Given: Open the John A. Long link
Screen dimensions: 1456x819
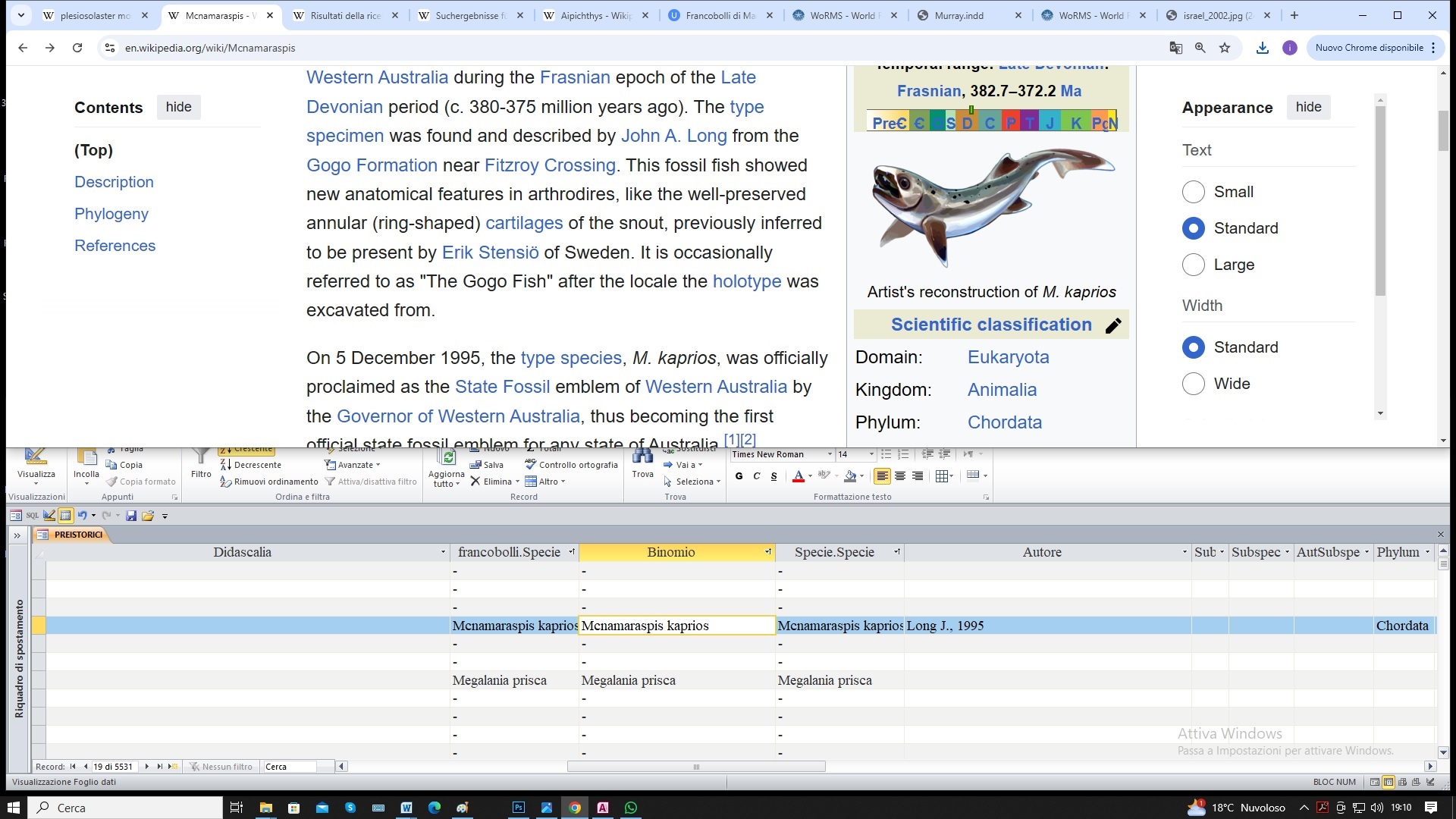Looking at the screenshot, I should coord(673,136).
